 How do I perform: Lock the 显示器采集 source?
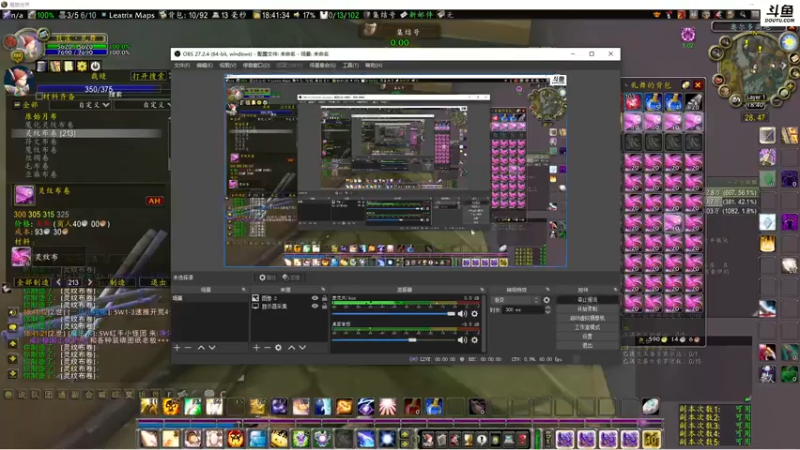(324, 306)
